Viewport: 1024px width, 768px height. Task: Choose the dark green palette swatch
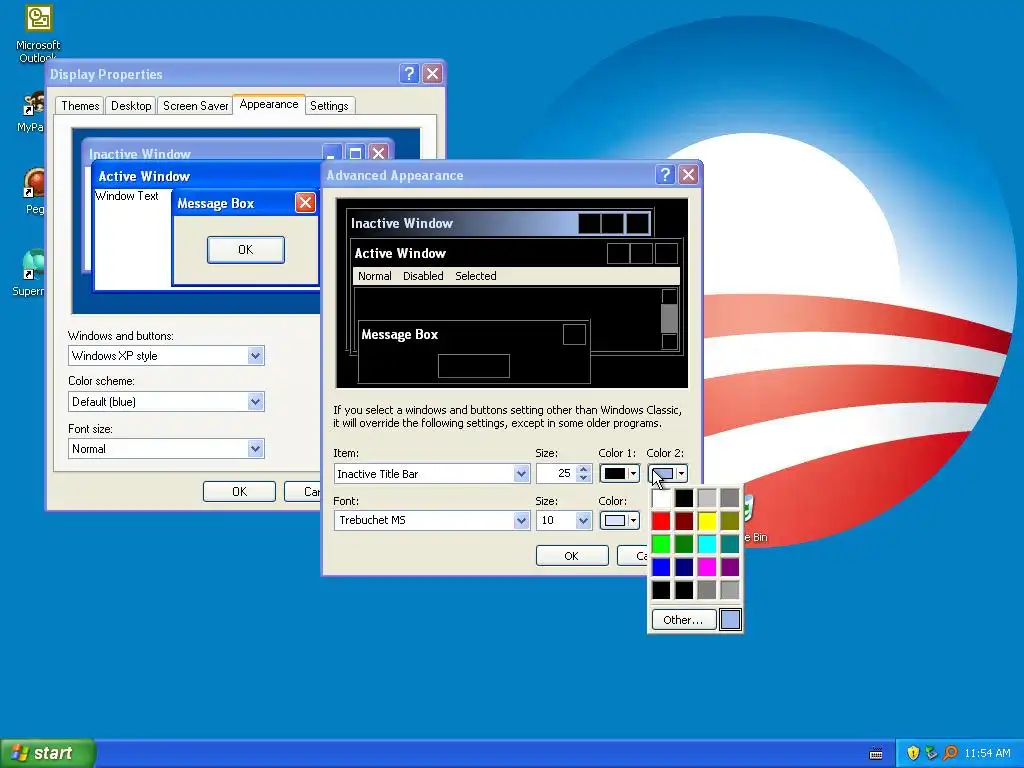click(x=684, y=544)
